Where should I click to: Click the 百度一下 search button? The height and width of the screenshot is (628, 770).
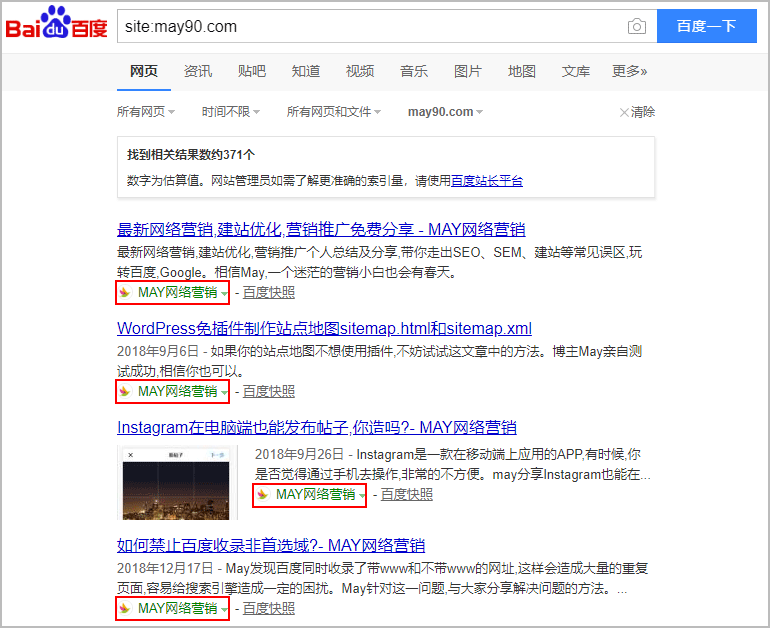tap(707, 26)
